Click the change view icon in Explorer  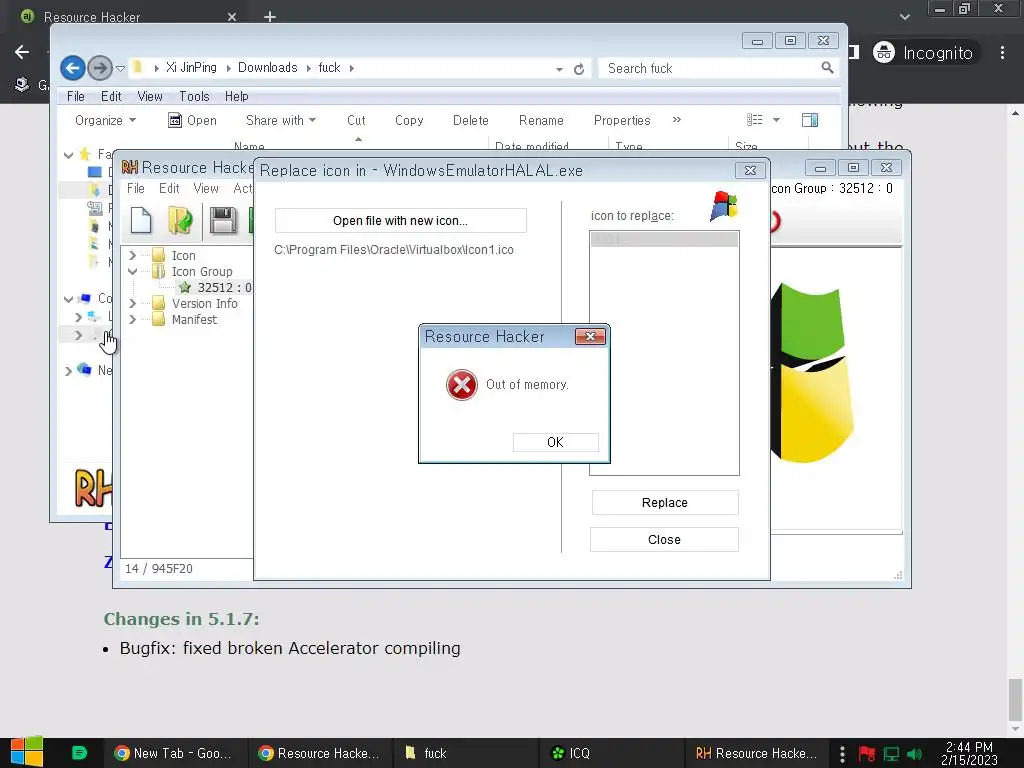click(755, 120)
